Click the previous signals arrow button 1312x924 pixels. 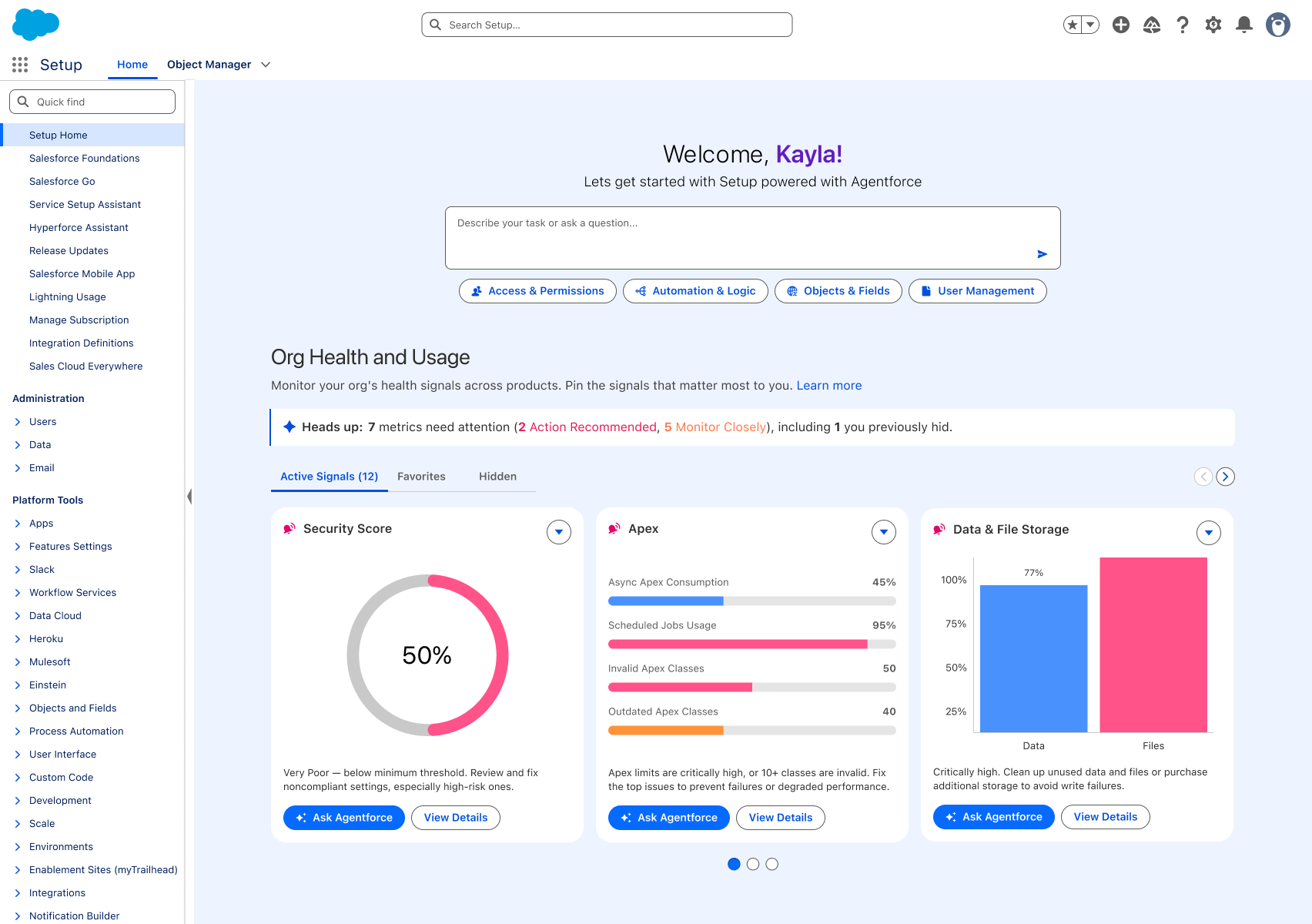pos(1203,477)
